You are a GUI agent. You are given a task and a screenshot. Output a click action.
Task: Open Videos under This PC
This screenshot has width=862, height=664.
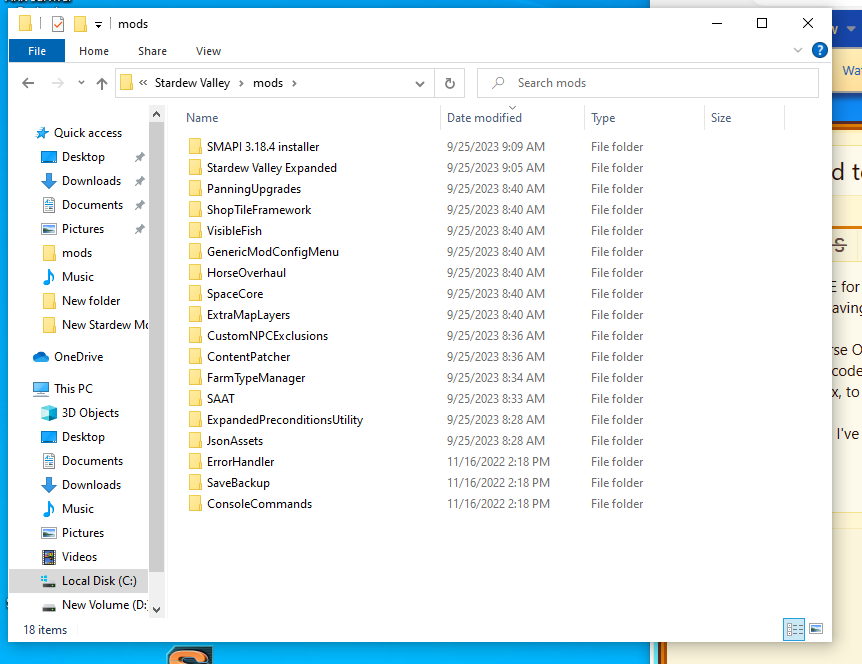pos(79,557)
